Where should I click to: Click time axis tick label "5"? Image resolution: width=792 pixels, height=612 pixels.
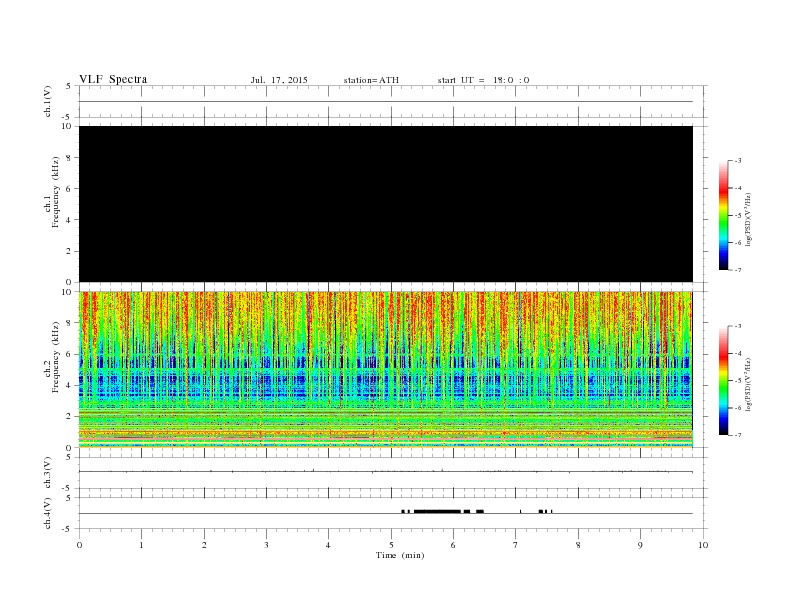(391, 545)
